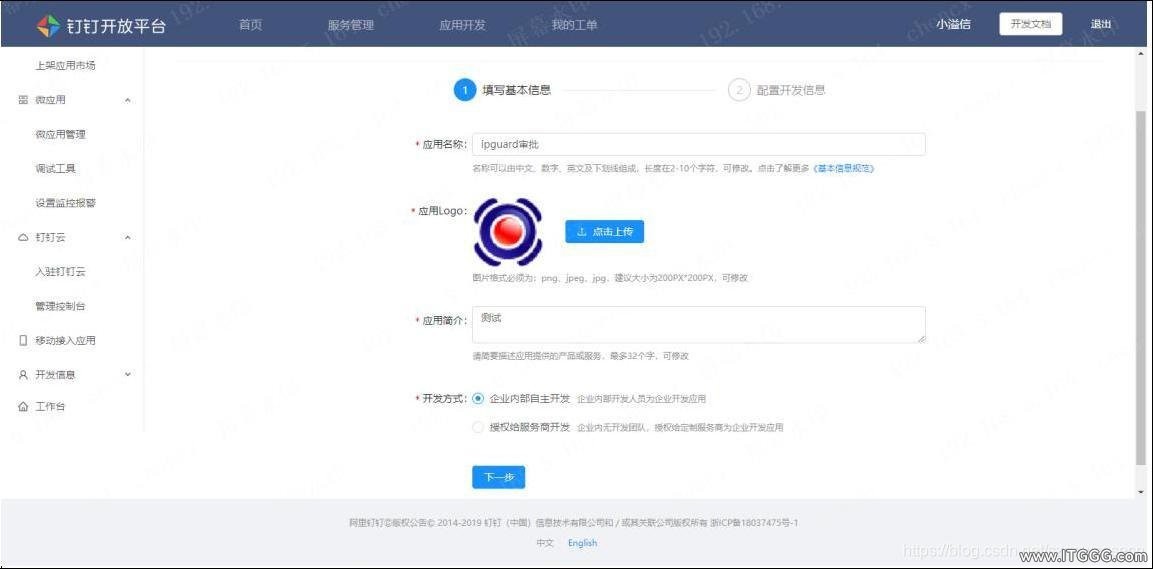The height and width of the screenshot is (569, 1153).
Task: Click the 开发信息 person icon
Action: [x=23, y=374]
